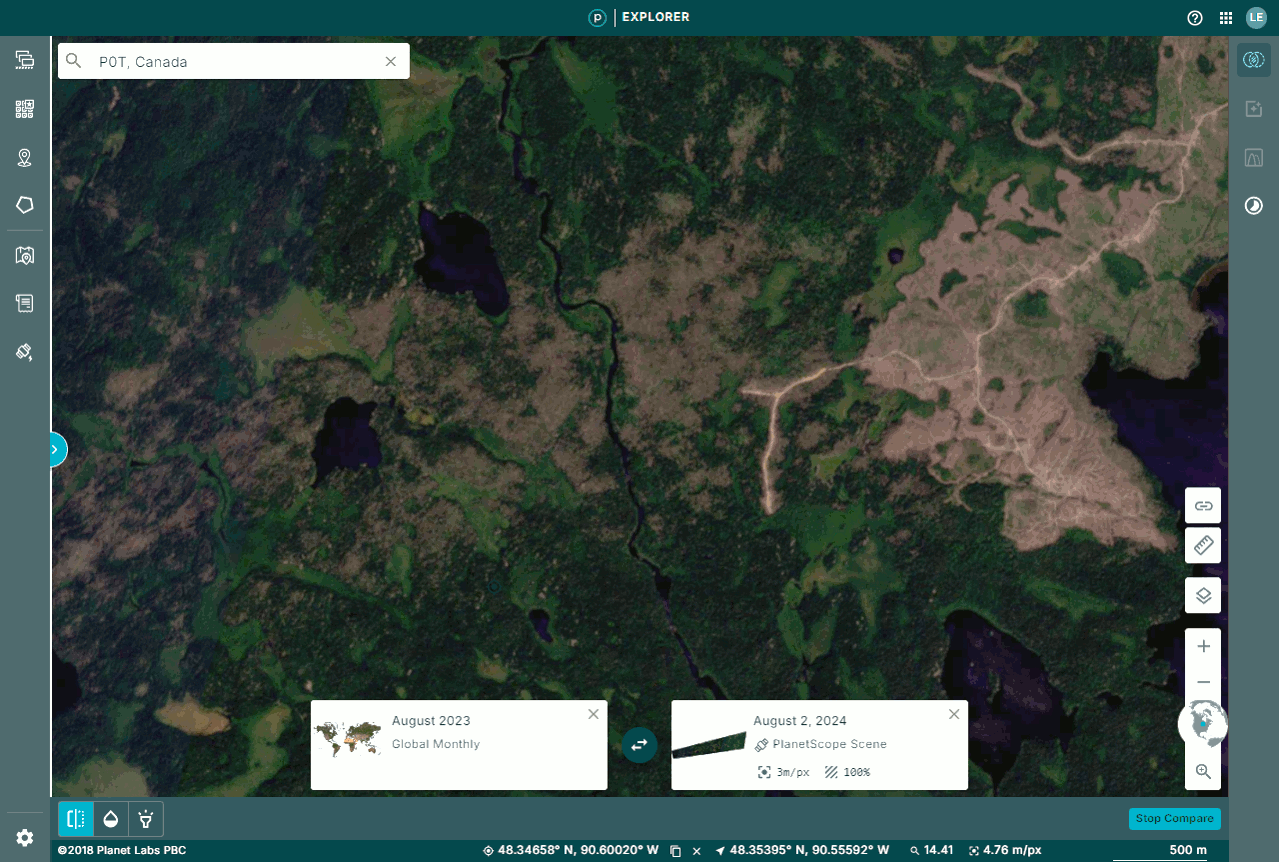Zoom out with minus button
Screen dimensions: 1279x862
click(1203, 682)
